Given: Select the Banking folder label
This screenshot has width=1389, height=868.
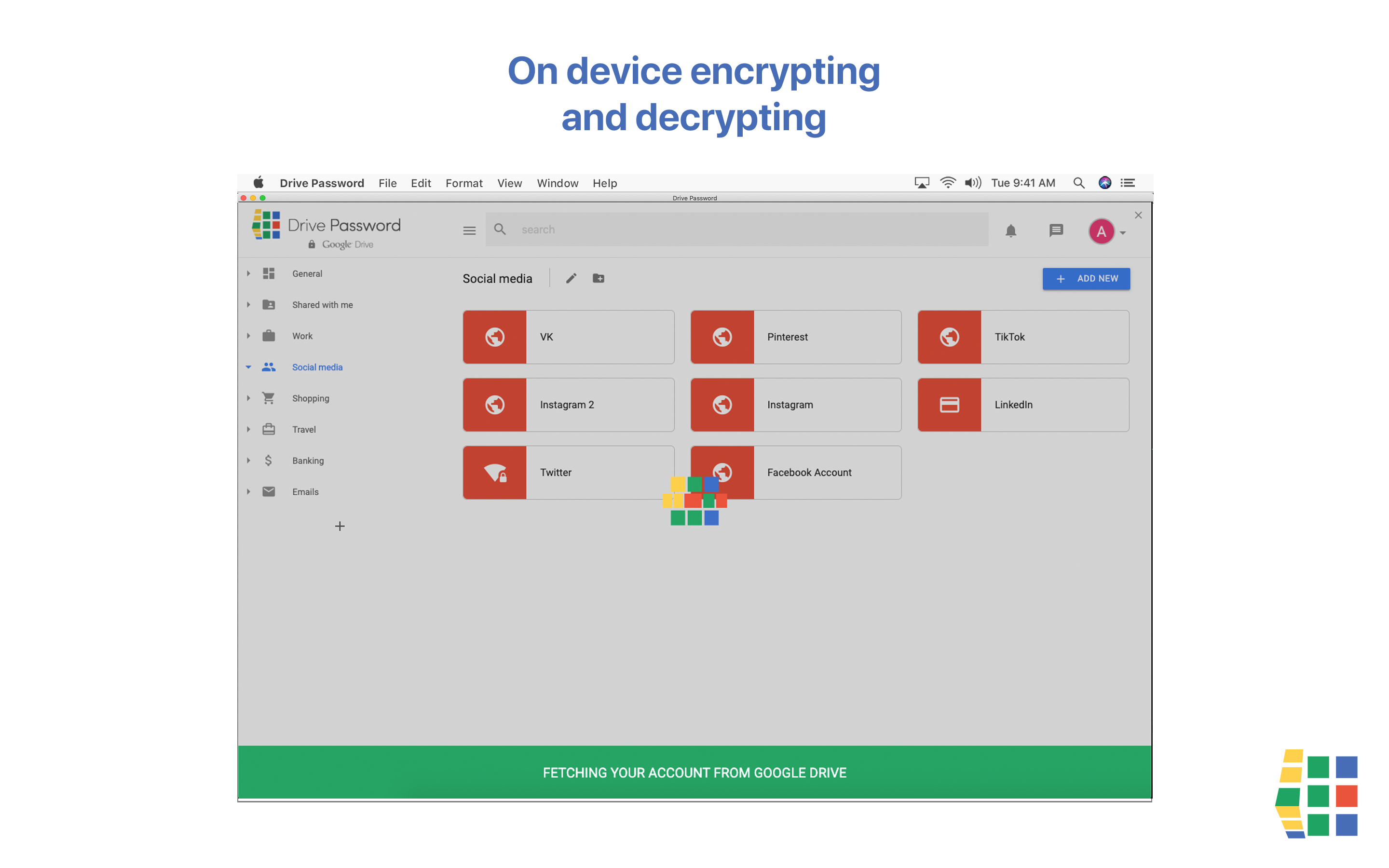Looking at the screenshot, I should tap(308, 461).
